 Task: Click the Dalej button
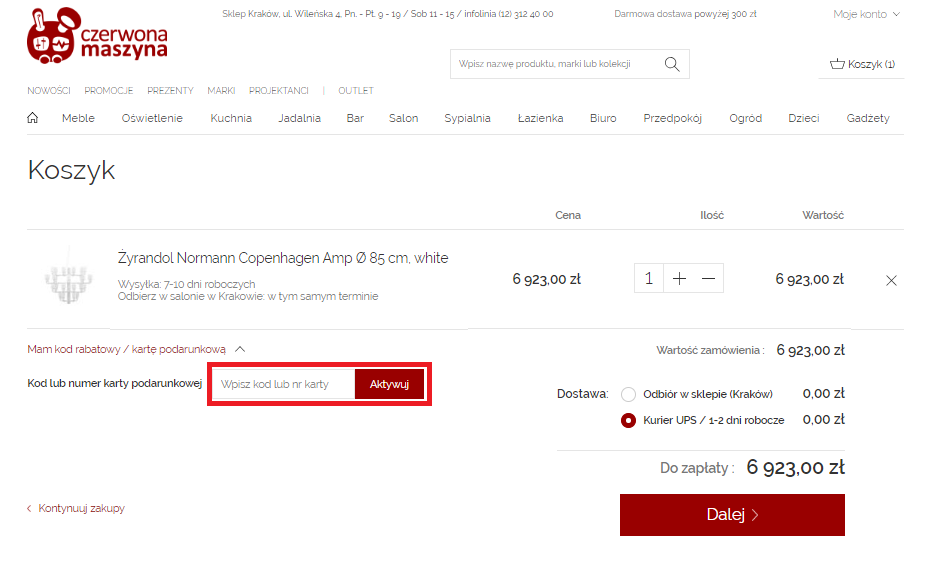coord(732,515)
